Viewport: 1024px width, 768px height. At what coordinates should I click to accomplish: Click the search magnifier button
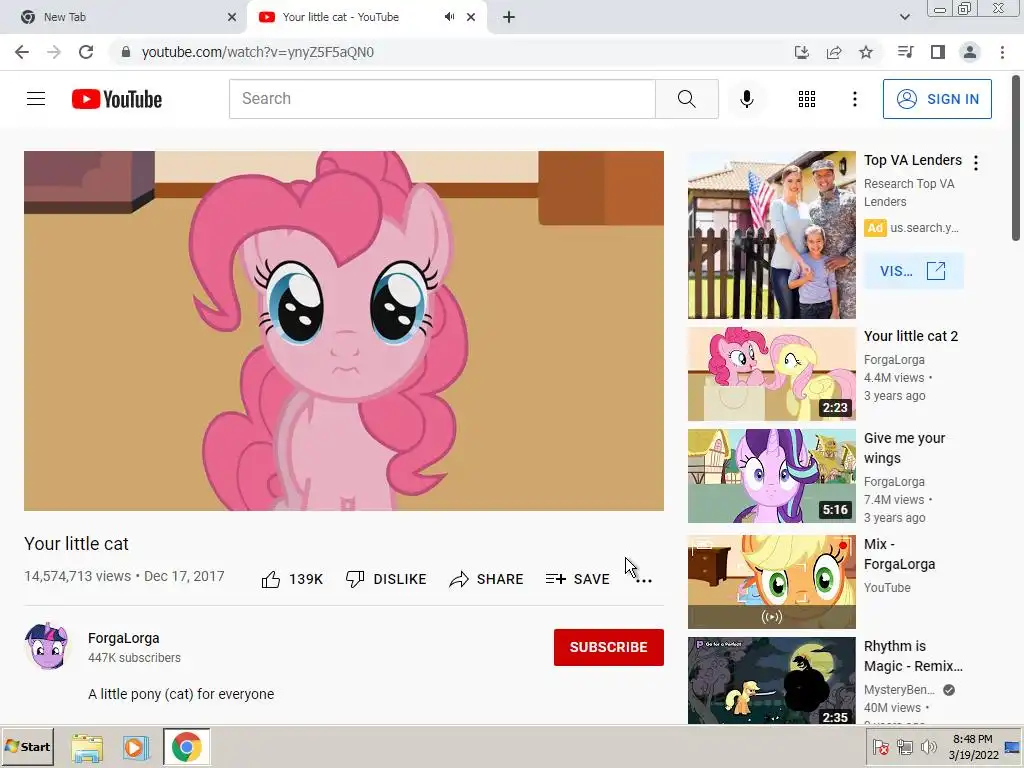pos(686,99)
